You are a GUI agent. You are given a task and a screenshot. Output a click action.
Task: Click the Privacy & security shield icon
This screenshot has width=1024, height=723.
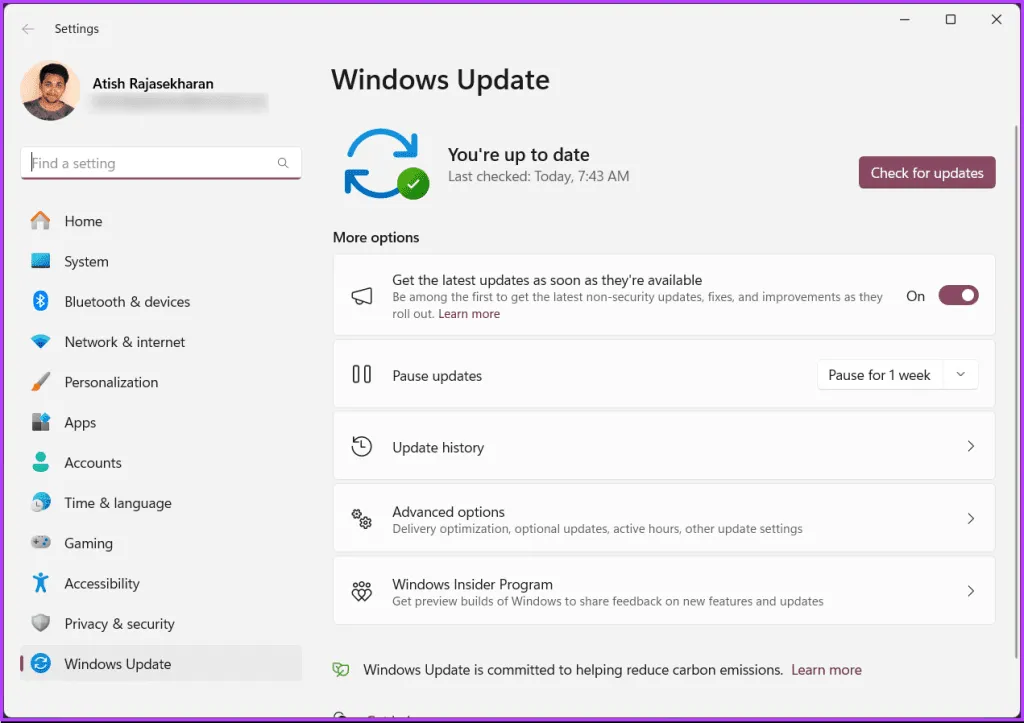point(41,624)
